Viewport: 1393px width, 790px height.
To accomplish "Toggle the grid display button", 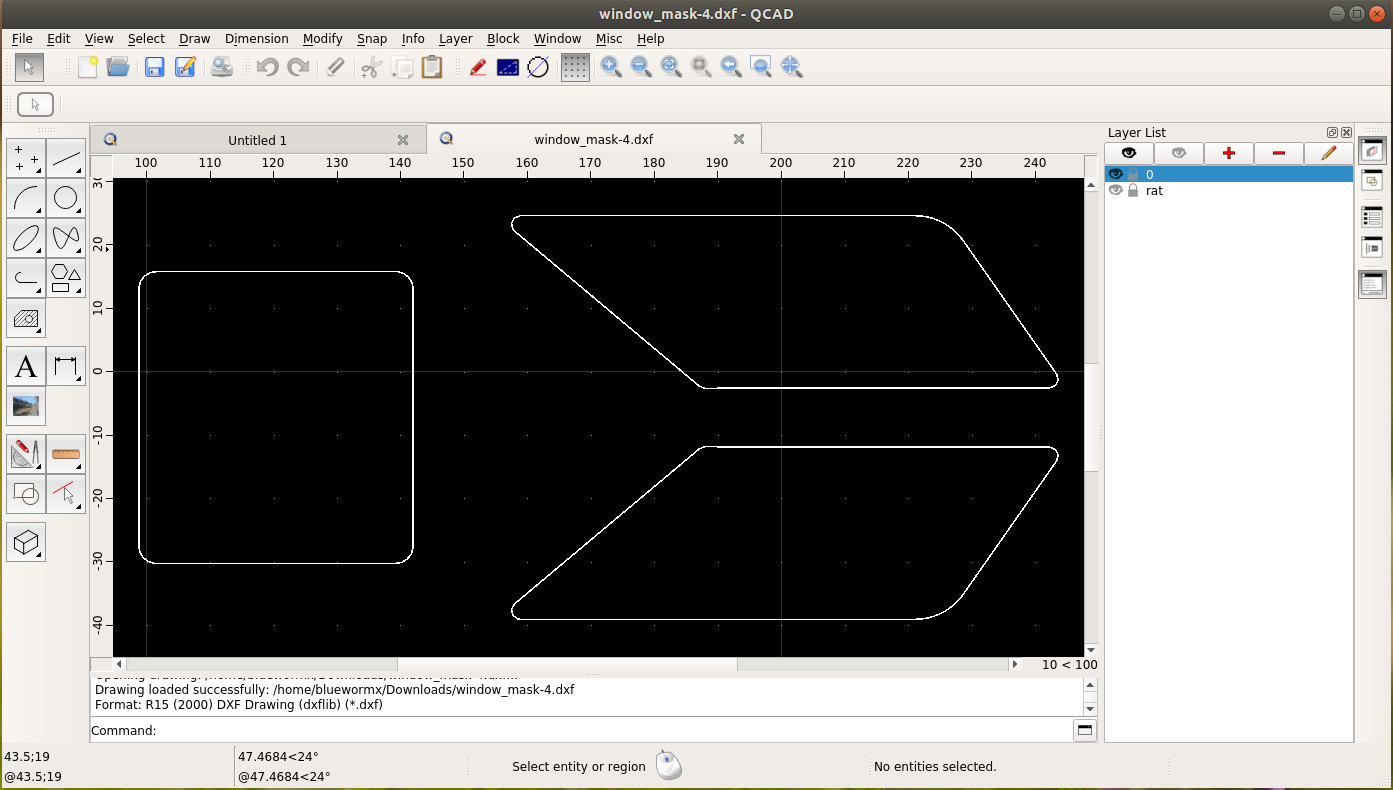I will (575, 67).
